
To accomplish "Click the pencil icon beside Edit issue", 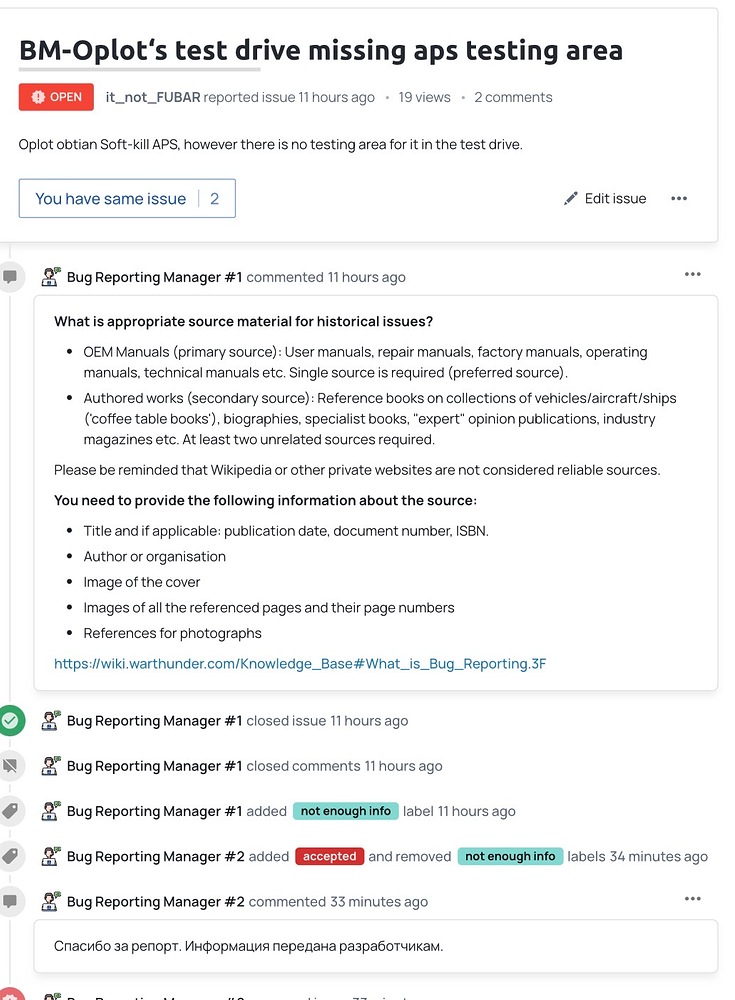I will 571,198.
